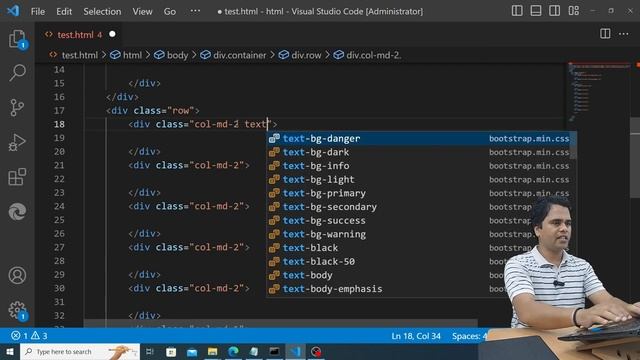Choose text-black suggestion

coord(419,248)
